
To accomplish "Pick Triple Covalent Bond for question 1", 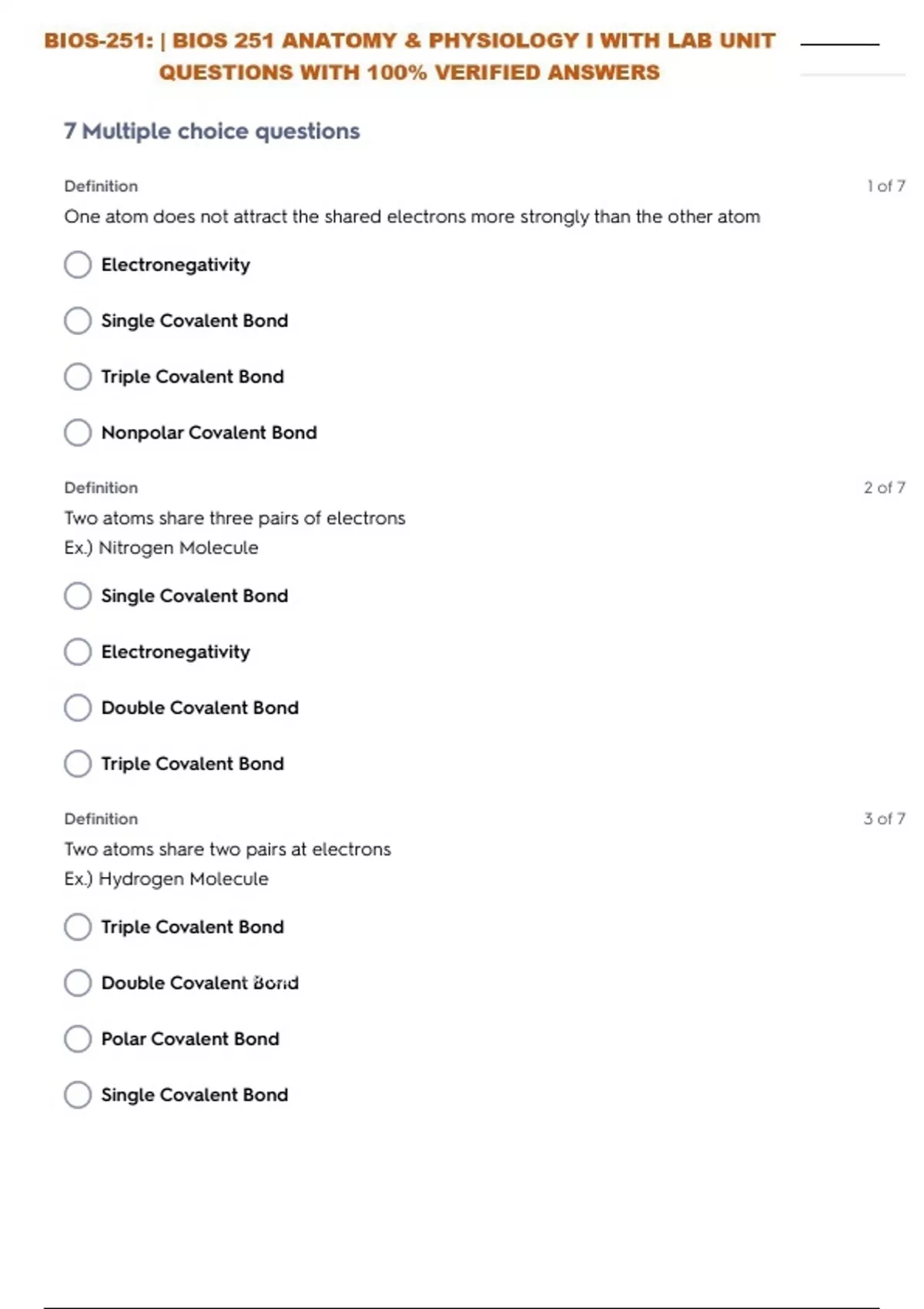I will [78, 377].
